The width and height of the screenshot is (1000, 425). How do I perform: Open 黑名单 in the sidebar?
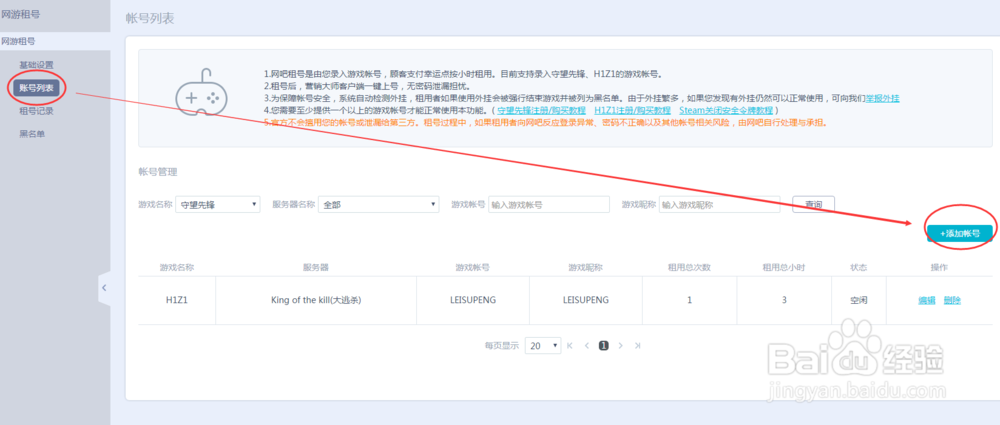click(32, 134)
